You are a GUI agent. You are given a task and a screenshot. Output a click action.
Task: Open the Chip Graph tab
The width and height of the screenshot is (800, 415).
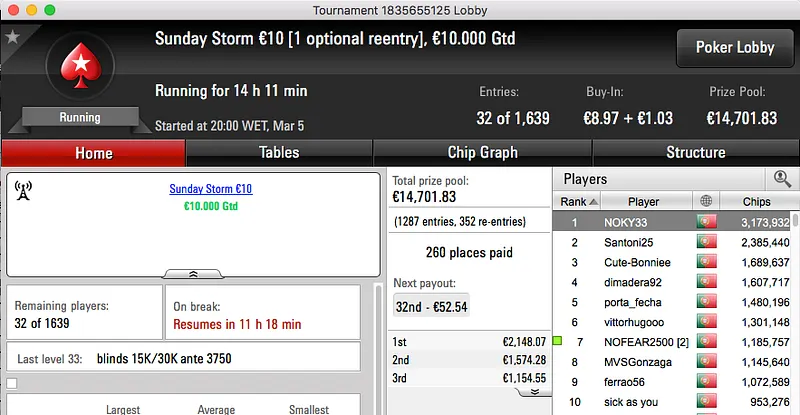coord(482,153)
